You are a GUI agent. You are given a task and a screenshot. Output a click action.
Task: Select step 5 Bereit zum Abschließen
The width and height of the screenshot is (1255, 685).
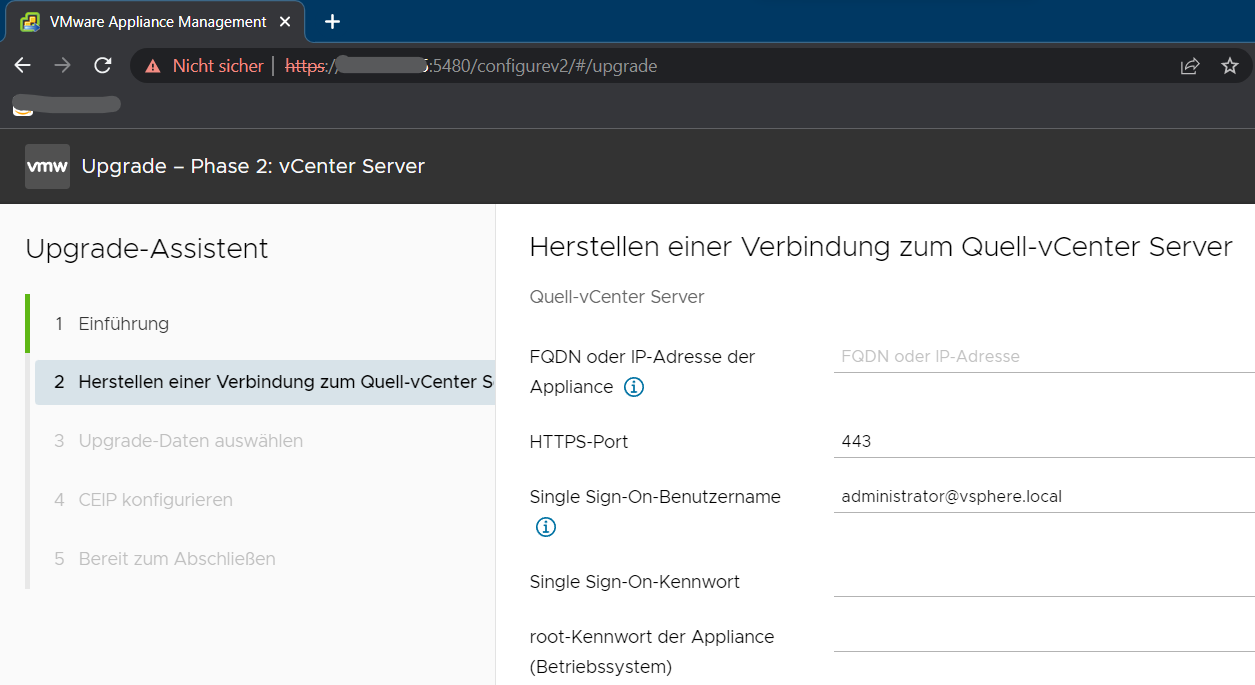coord(177,559)
